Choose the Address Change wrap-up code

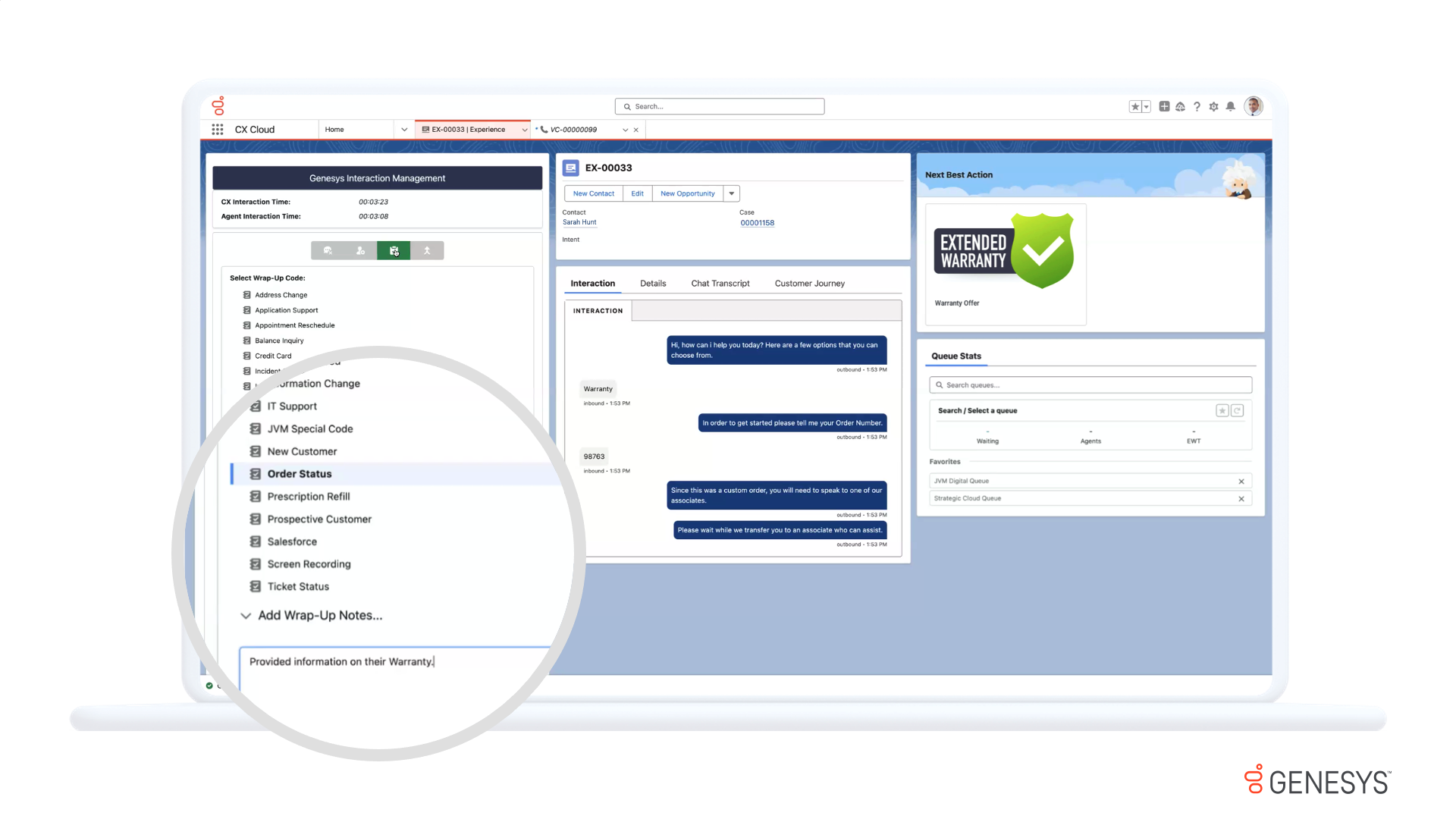pos(281,295)
